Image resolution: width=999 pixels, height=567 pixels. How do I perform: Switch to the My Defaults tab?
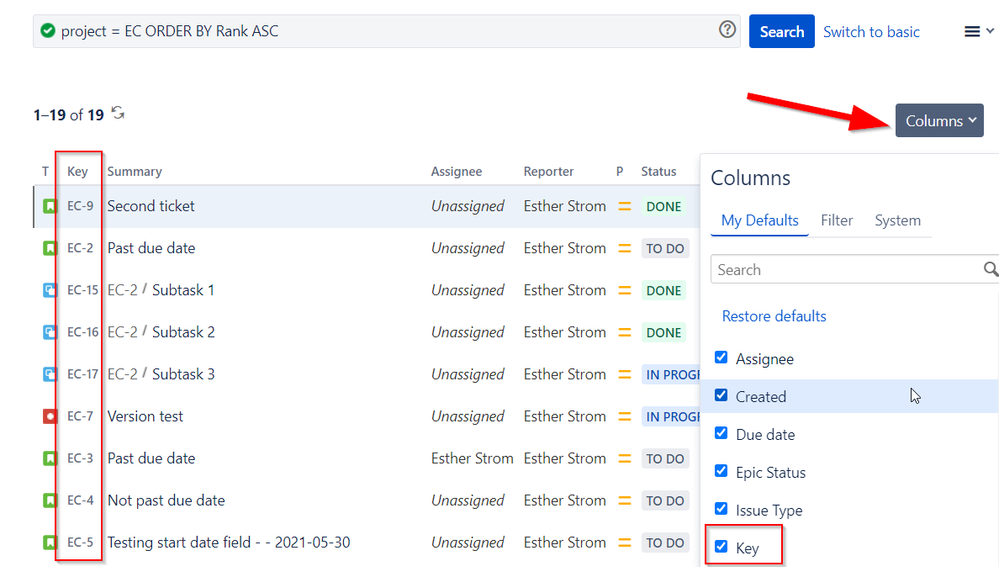pos(759,220)
